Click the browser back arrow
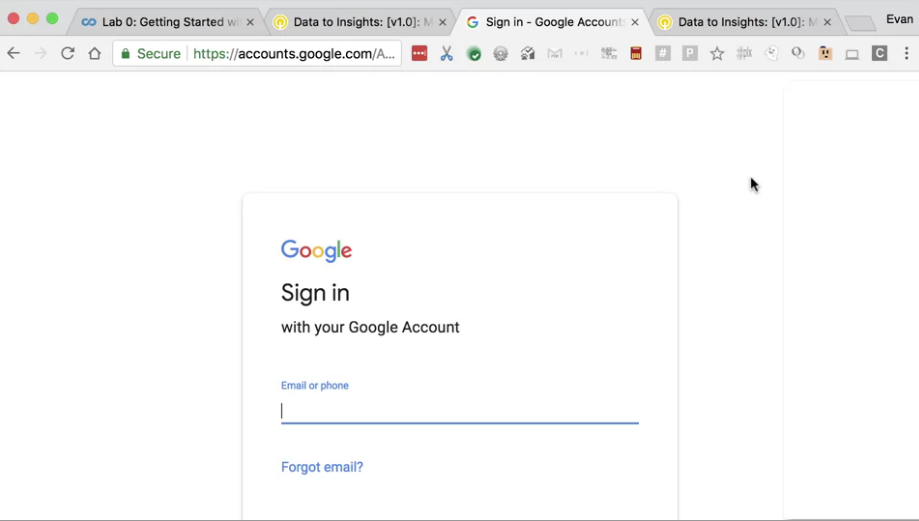919x521 pixels. pos(13,53)
